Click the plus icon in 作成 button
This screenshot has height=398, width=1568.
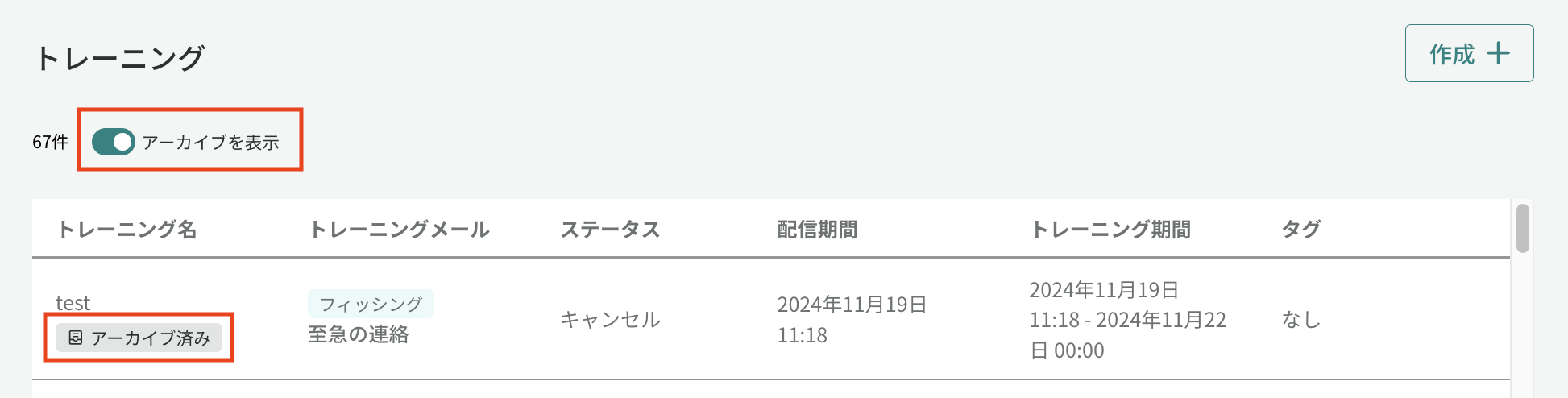pos(1498,53)
